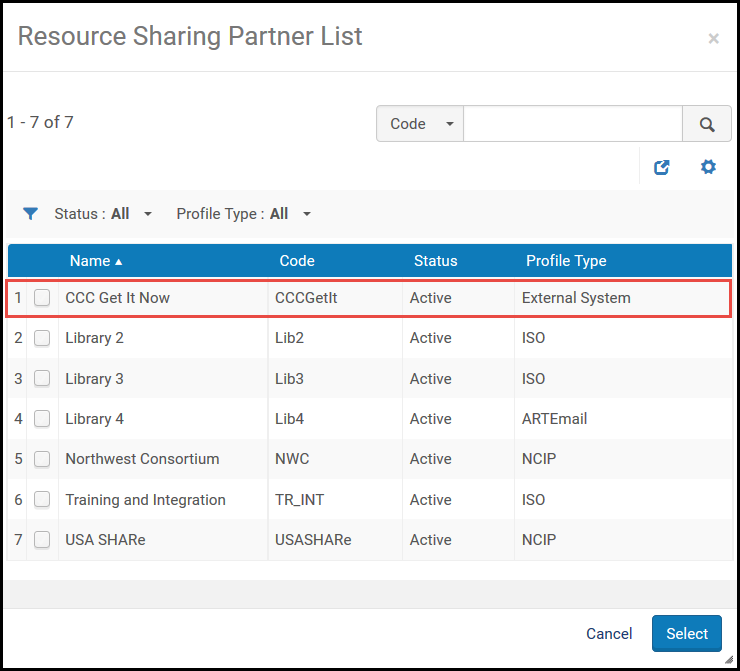The image size is (740, 671).
Task: Expand the Status All filter dropdown
Action: pos(103,214)
